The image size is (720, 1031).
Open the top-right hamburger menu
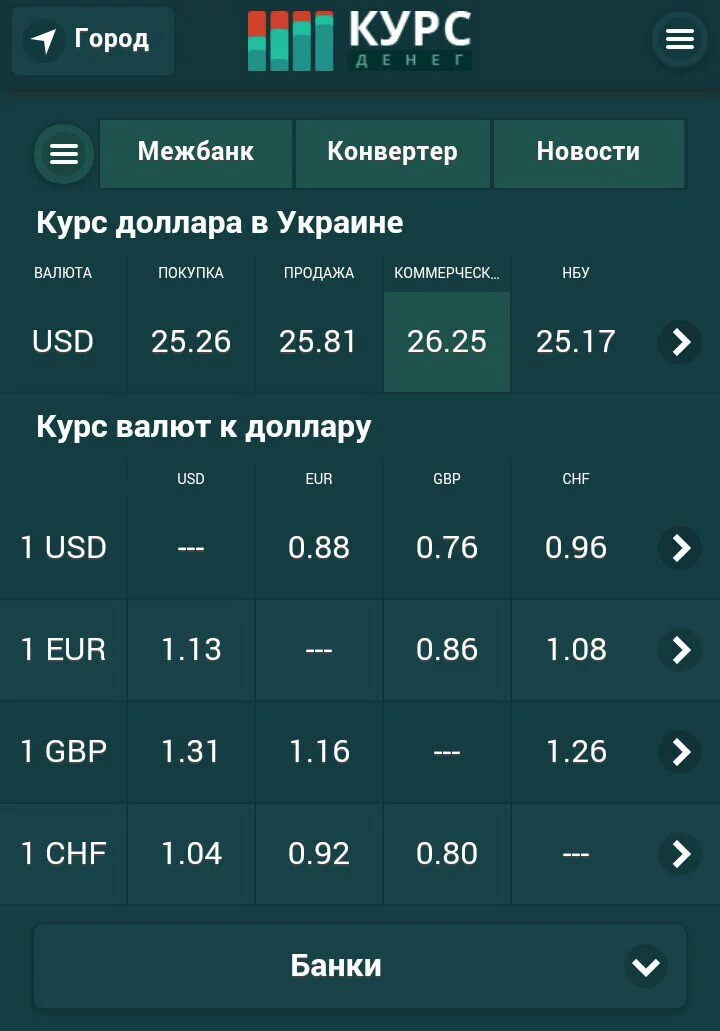[679, 39]
